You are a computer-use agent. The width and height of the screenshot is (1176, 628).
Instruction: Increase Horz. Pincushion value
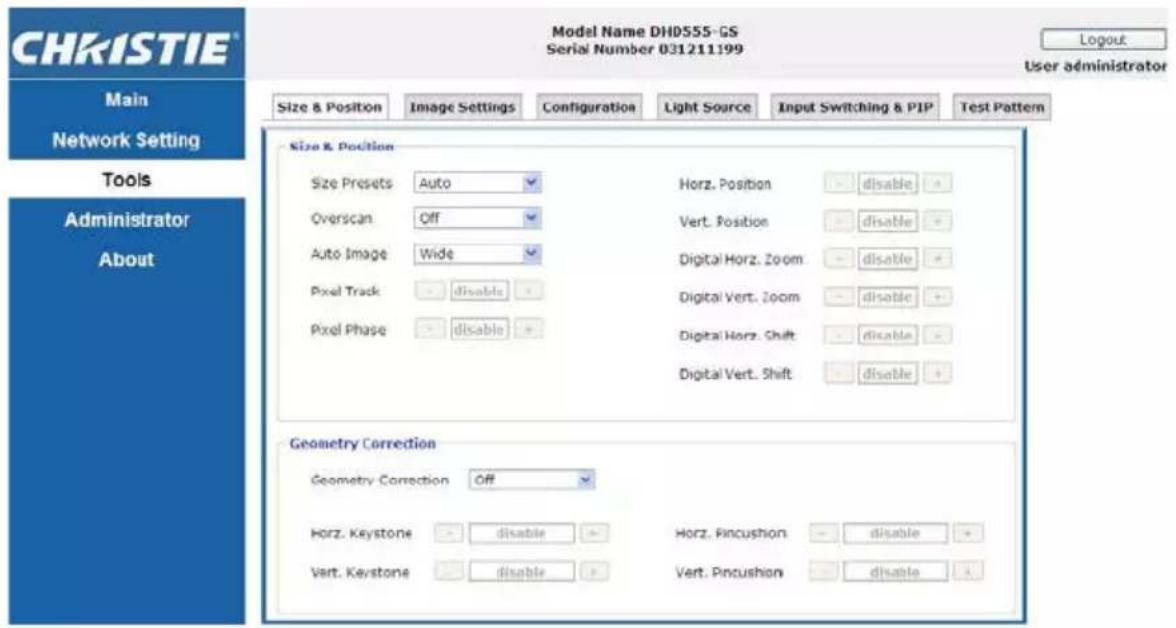point(968,533)
